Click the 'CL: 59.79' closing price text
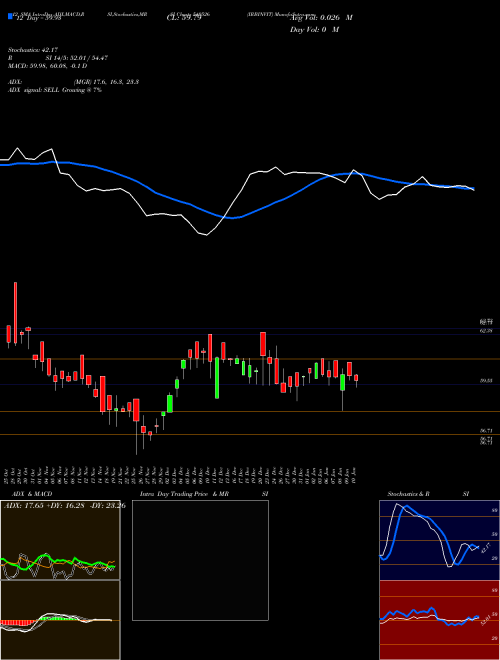 (x=184, y=18)
